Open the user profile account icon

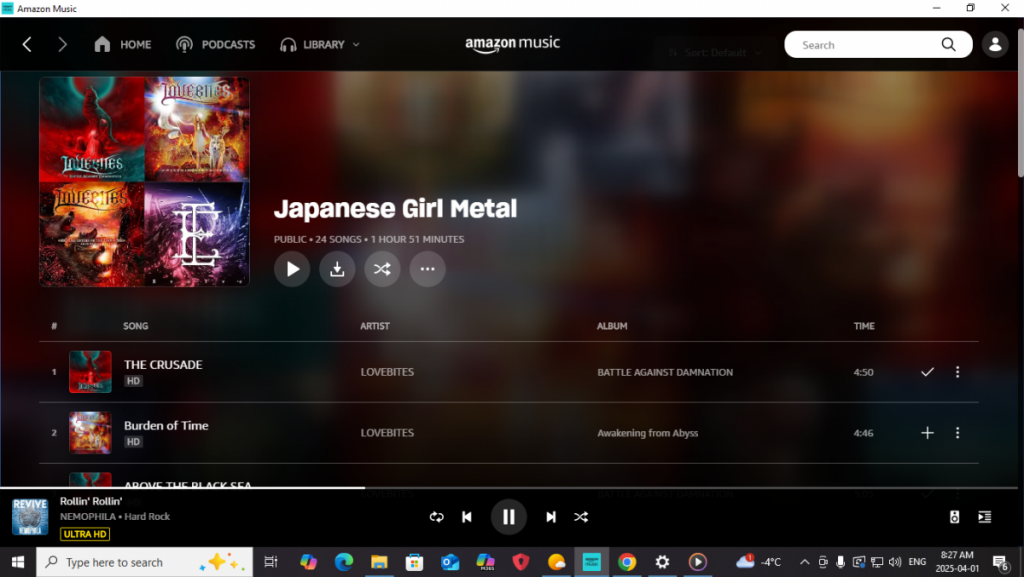[x=995, y=44]
